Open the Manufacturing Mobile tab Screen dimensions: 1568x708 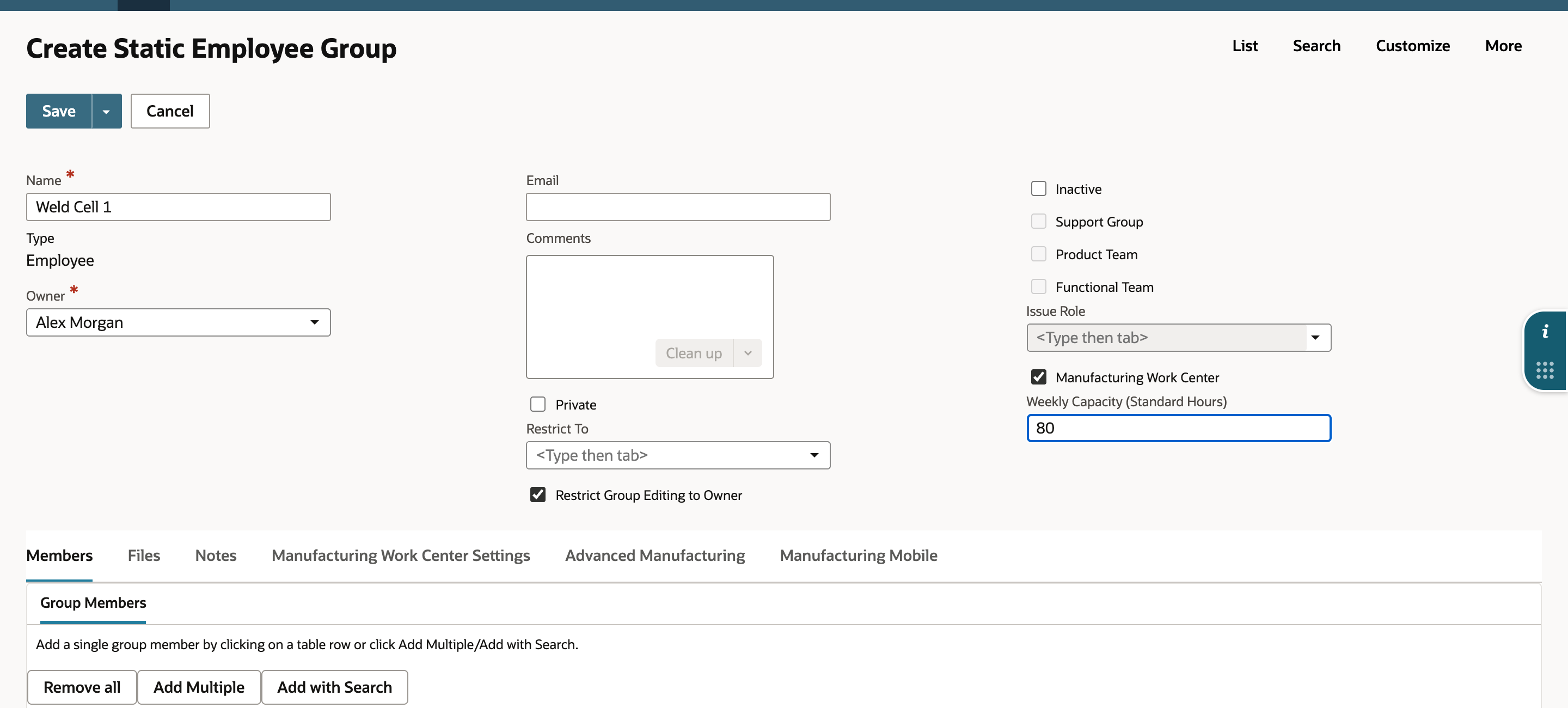click(x=859, y=556)
